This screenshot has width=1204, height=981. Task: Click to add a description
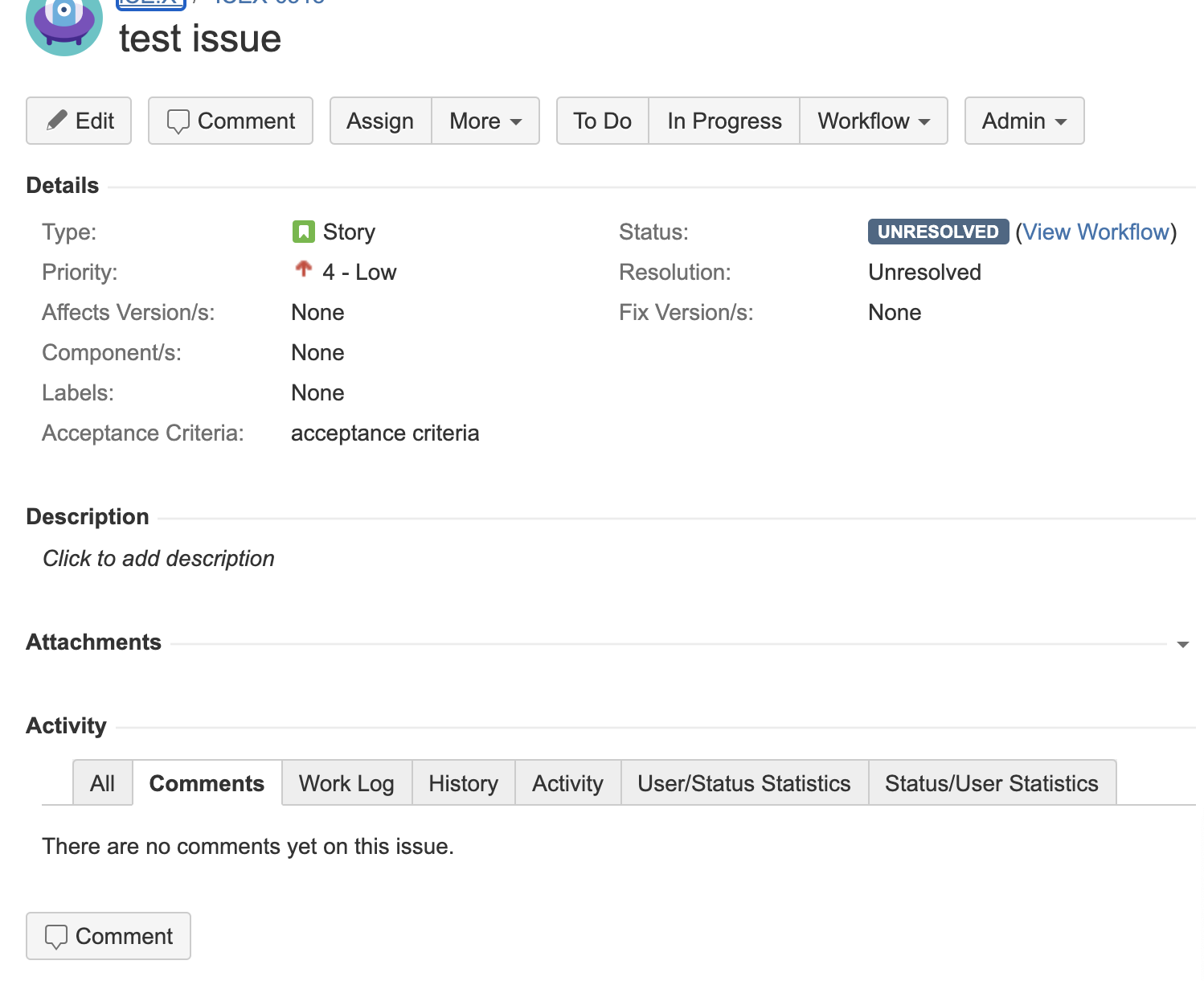[158, 558]
